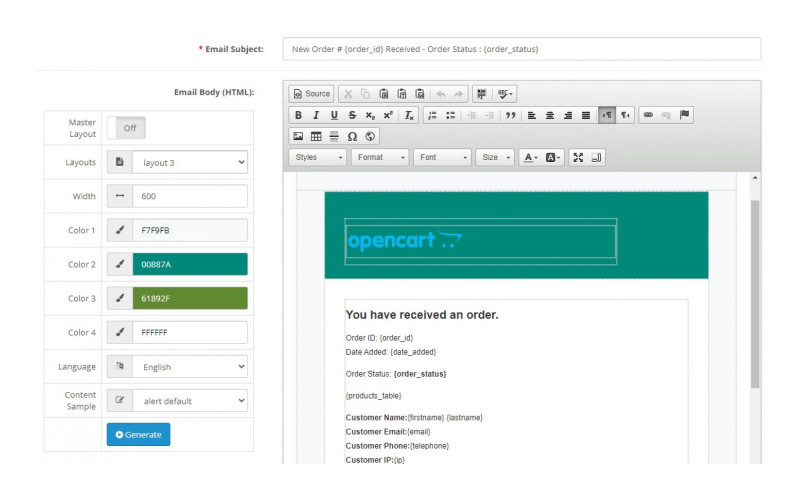This screenshot has height=500, width=800.
Task: Click the Color 3 brush icon
Action: tap(120, 298)
